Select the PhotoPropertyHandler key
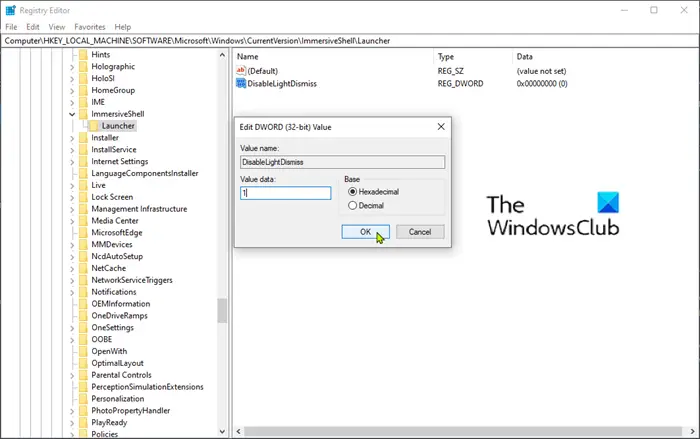The height and width of the screenshot is (439, 700). tap(130, 410)
